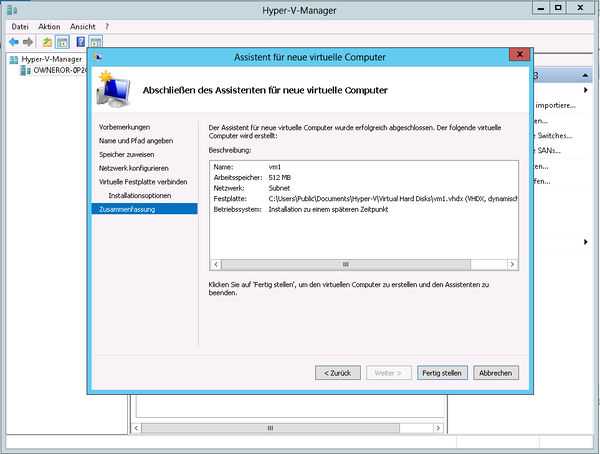Open the ? help menu
The height and width of the screenshot is (454, 600).
pos(107,27)
